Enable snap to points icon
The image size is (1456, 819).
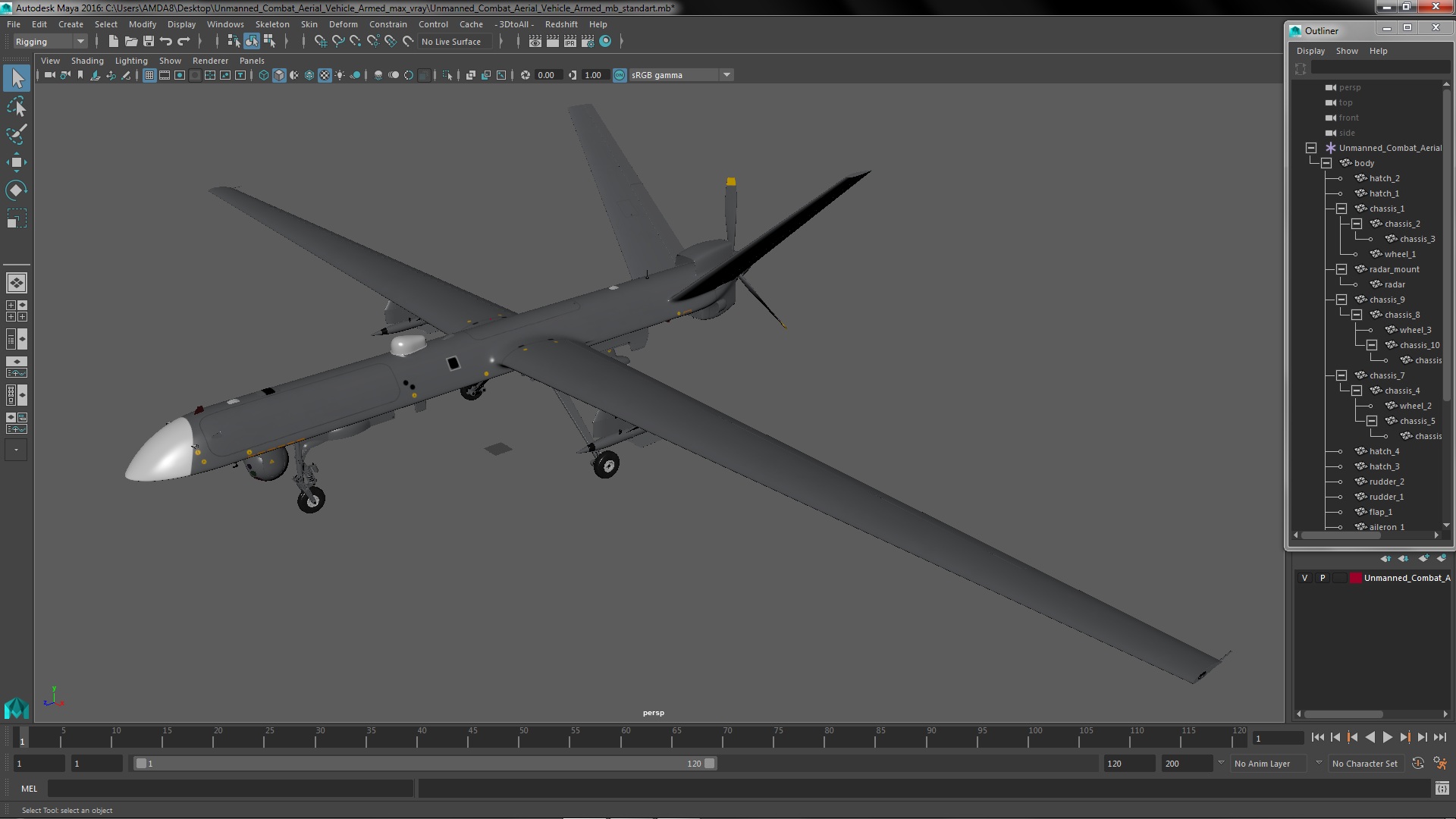pos(356,42)
